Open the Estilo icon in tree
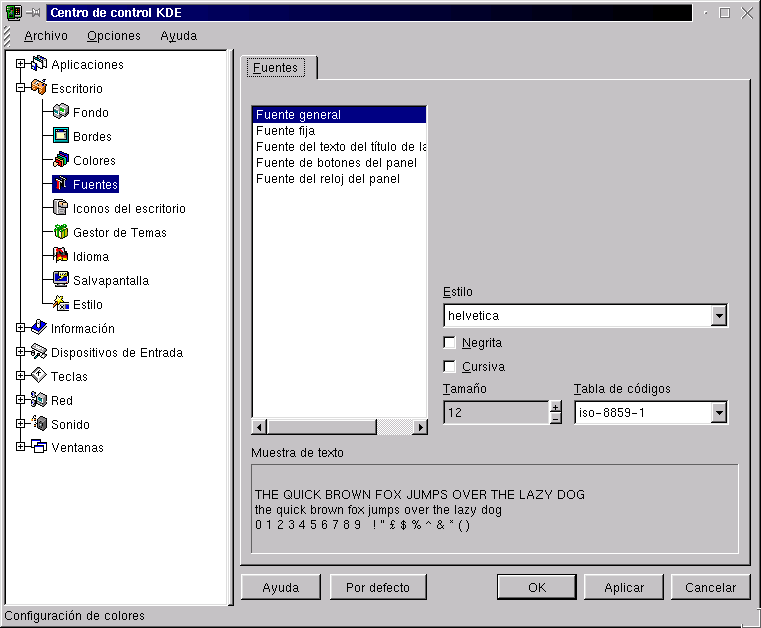Viewport: 761px width, 628px height. click(60, 305)
